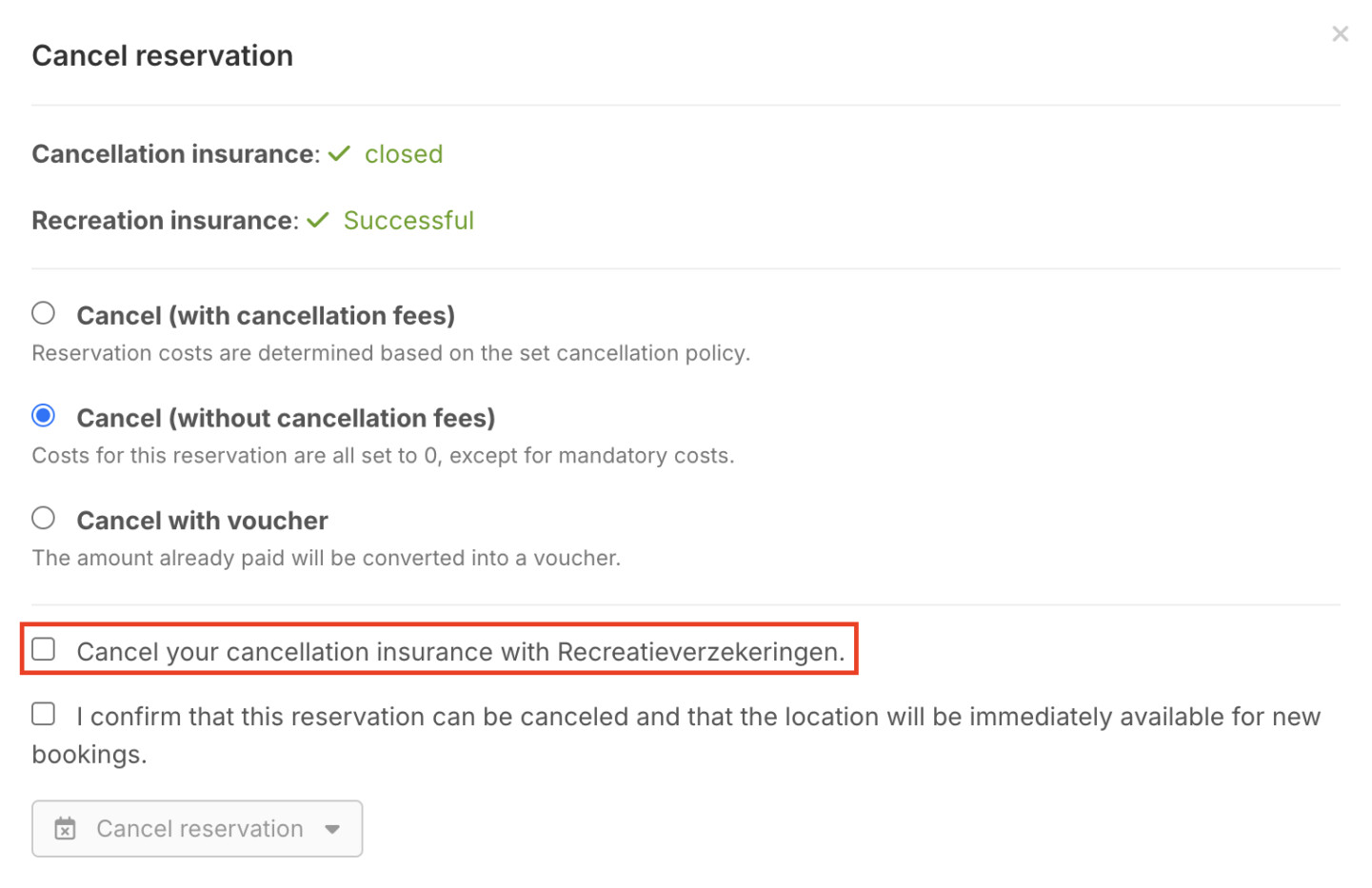
Task: Click the voucher conversion description text
Action: (x=326, y=558)
